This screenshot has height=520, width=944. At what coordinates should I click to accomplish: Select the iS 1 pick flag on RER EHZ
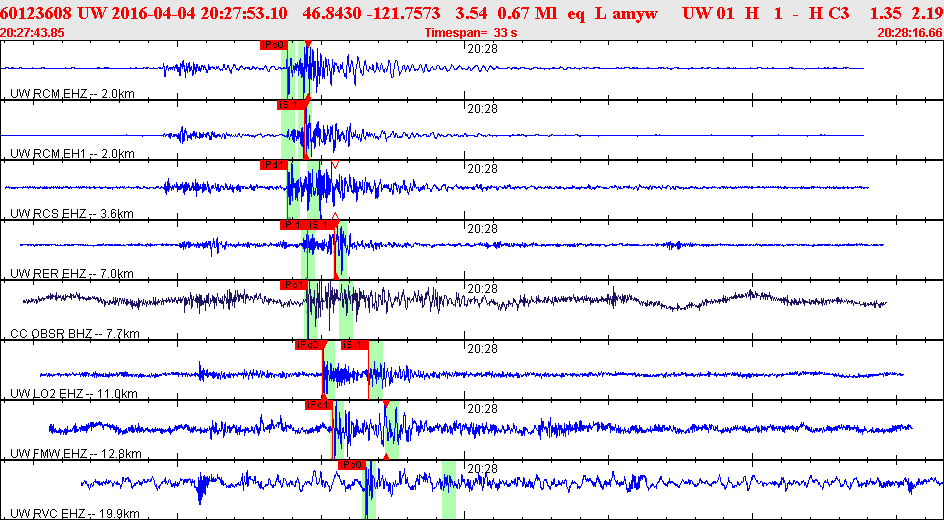point(318,225)
